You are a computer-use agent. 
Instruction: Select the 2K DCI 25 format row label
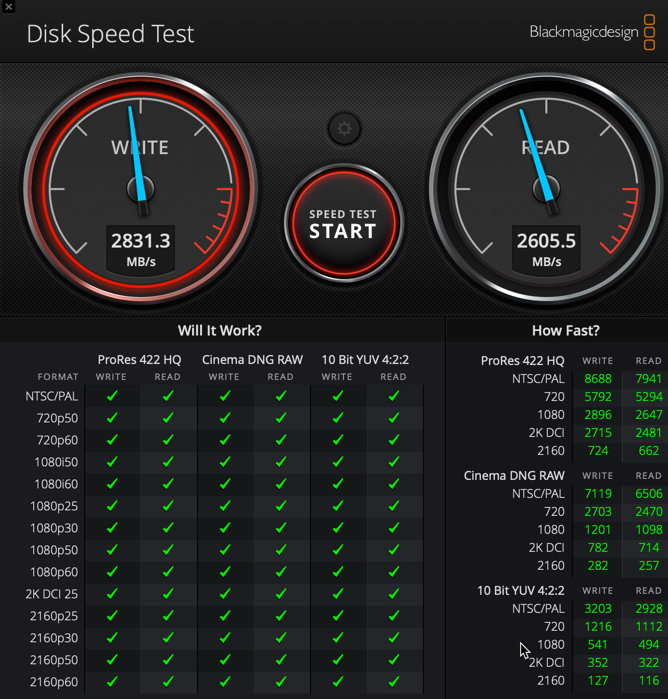[x=52, y=594]
